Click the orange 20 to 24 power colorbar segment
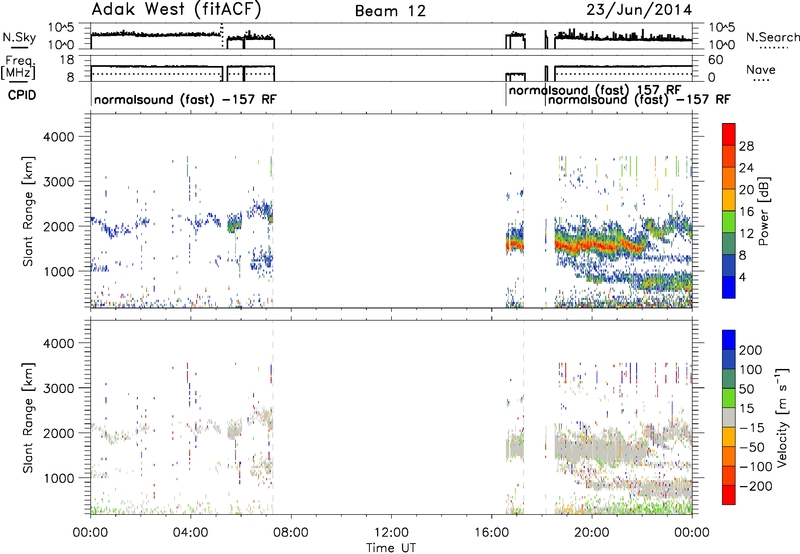 (729, 178)
